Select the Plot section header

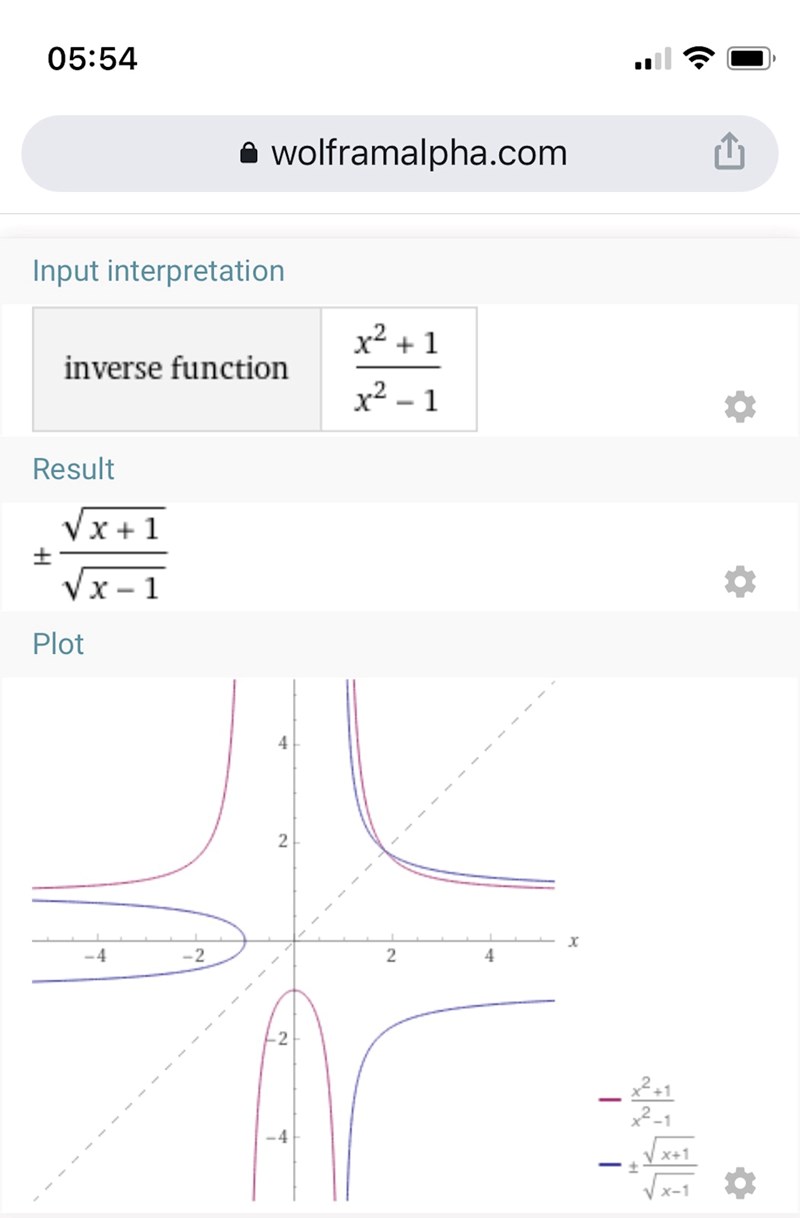tap(58, 644)
